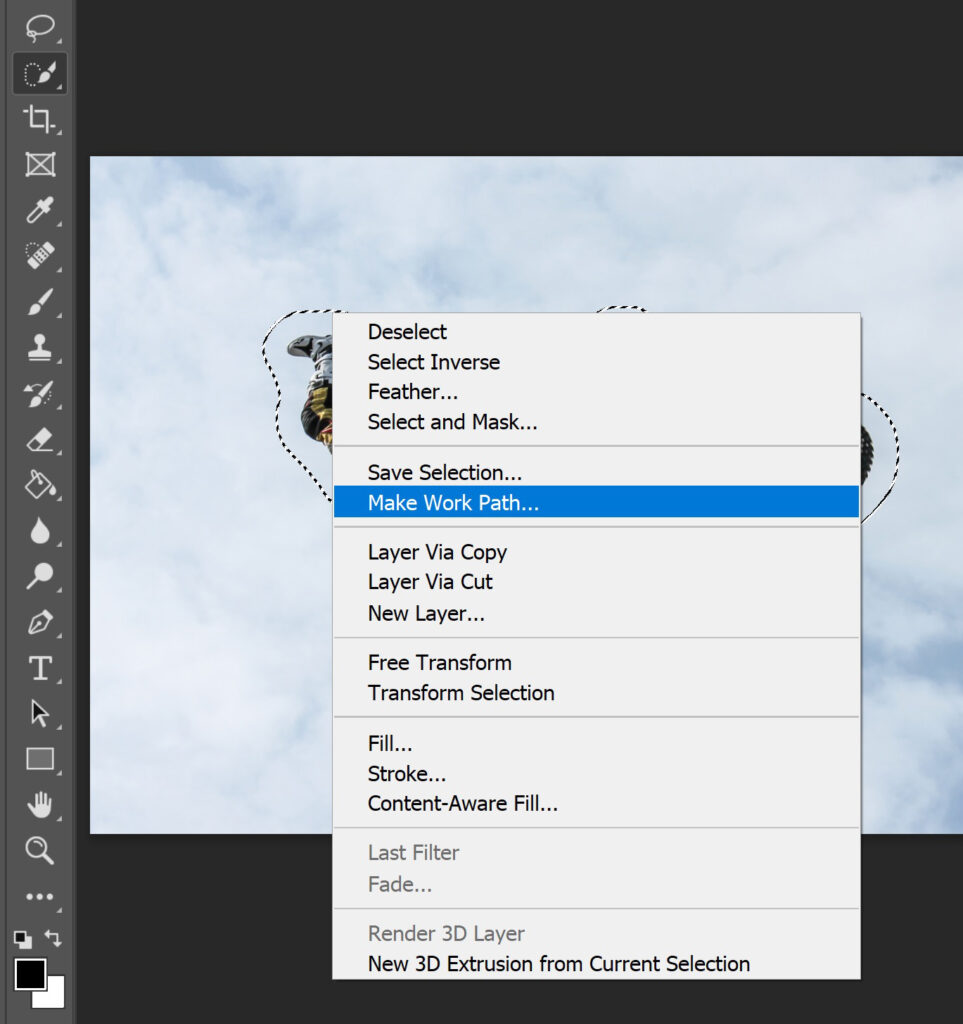Select the Pen tool

40,622
